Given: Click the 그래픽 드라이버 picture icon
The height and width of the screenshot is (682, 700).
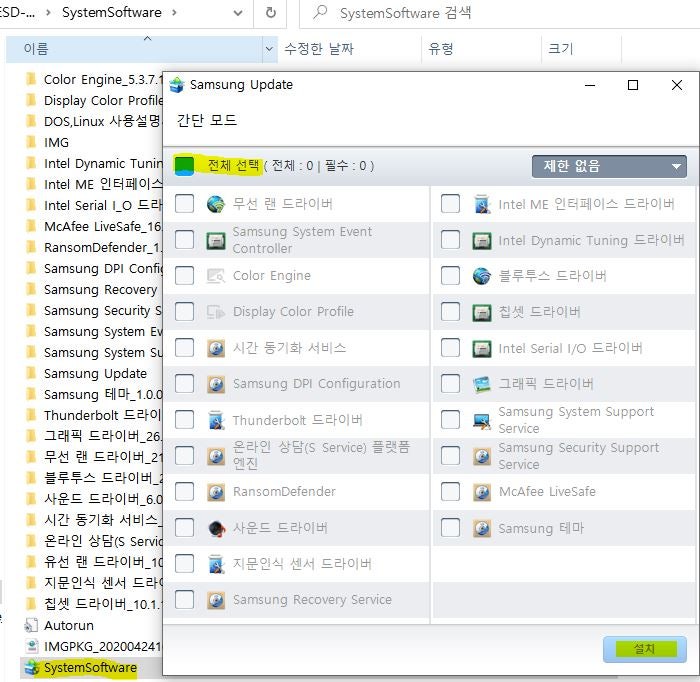Looking at the screenshot, I should [x=482, y=384].
